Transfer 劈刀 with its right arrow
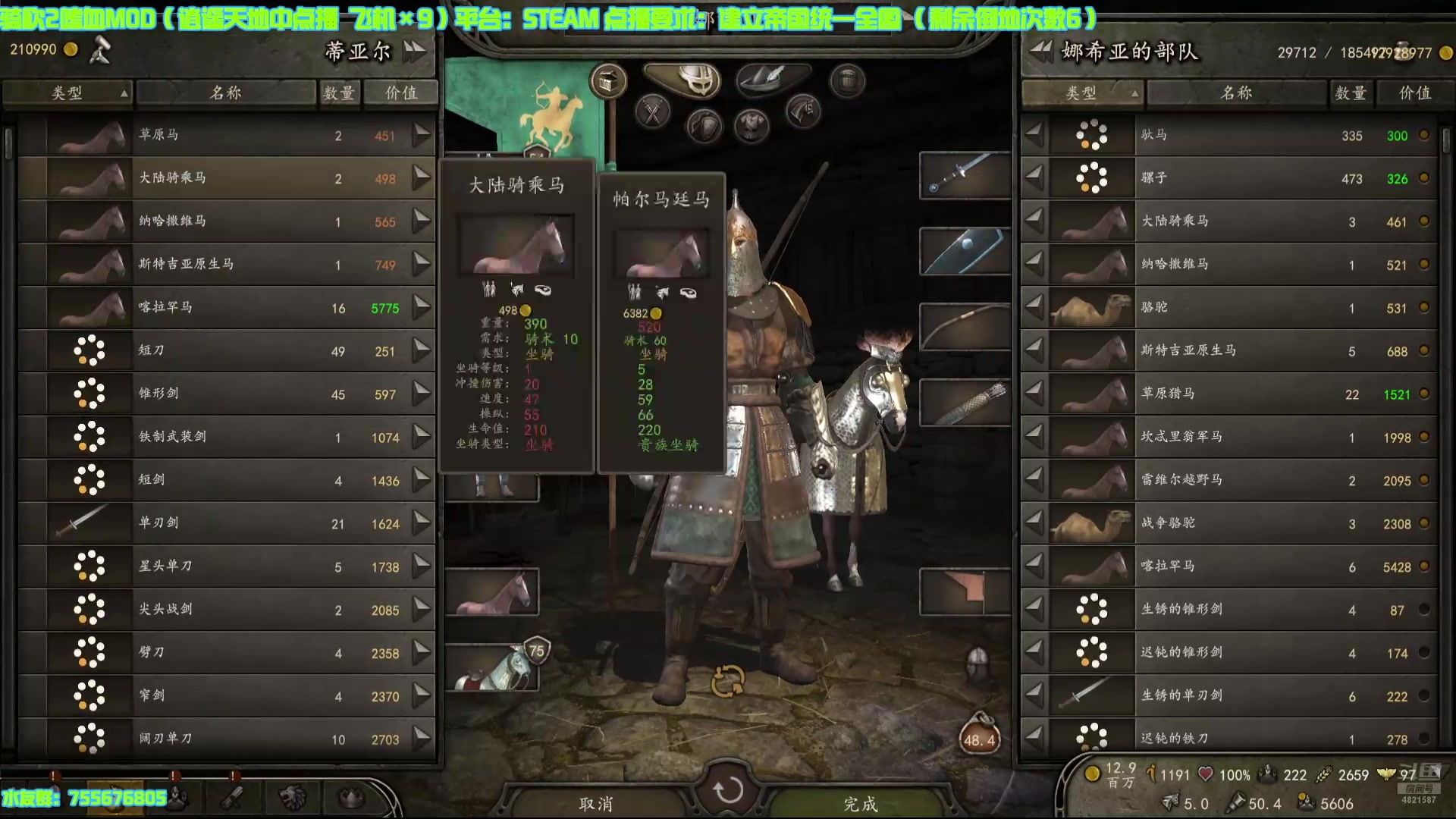Image resolution: width=1456 pixels, height=819 pixels. [x=422, y=653]
